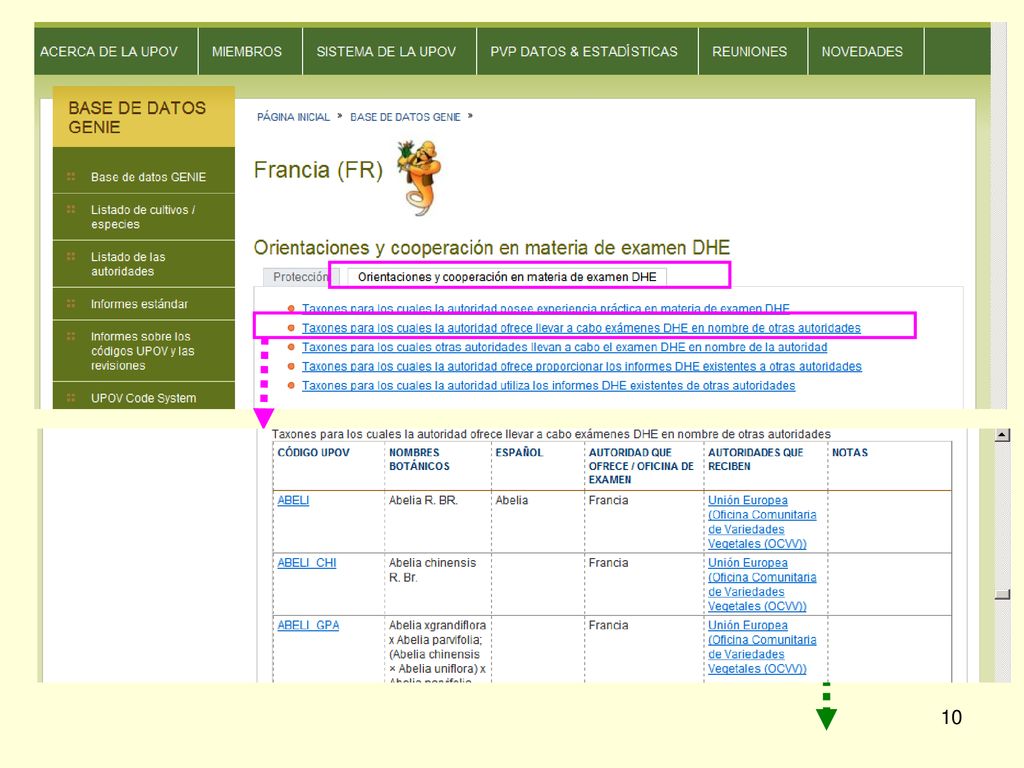Open Unión Europea link in ABELI row
The image size is (1024, 768).
pyautogui.click(x=762, y=522)
